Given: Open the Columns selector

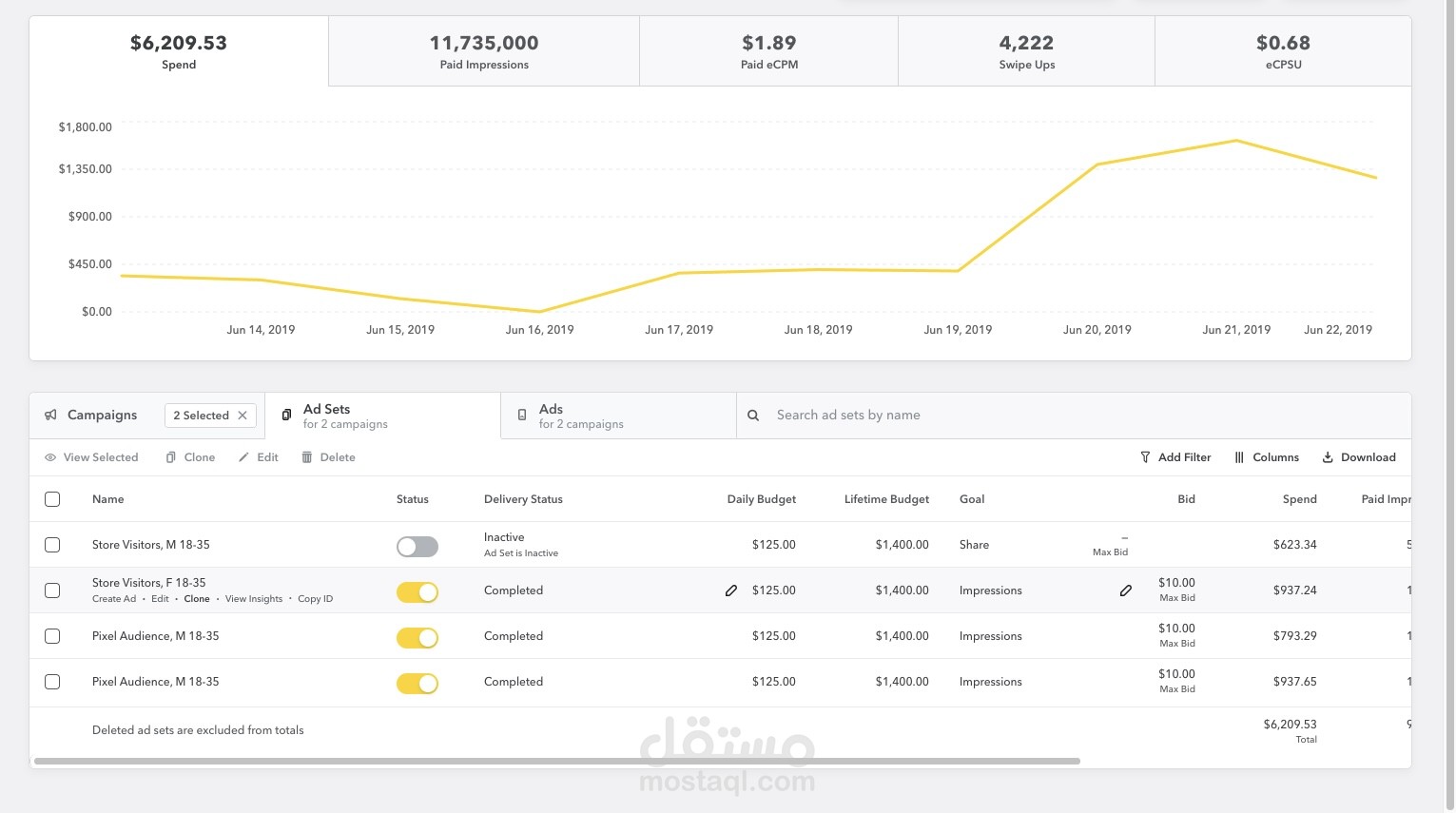Looking at the screenshot, I should click(x=1267, y=457).
